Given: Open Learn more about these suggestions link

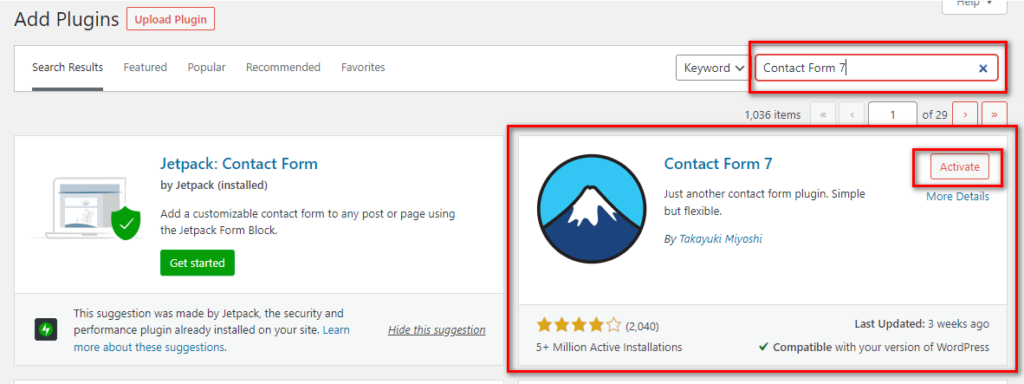Looking at the screenshot, I should (x=212, y=338).
